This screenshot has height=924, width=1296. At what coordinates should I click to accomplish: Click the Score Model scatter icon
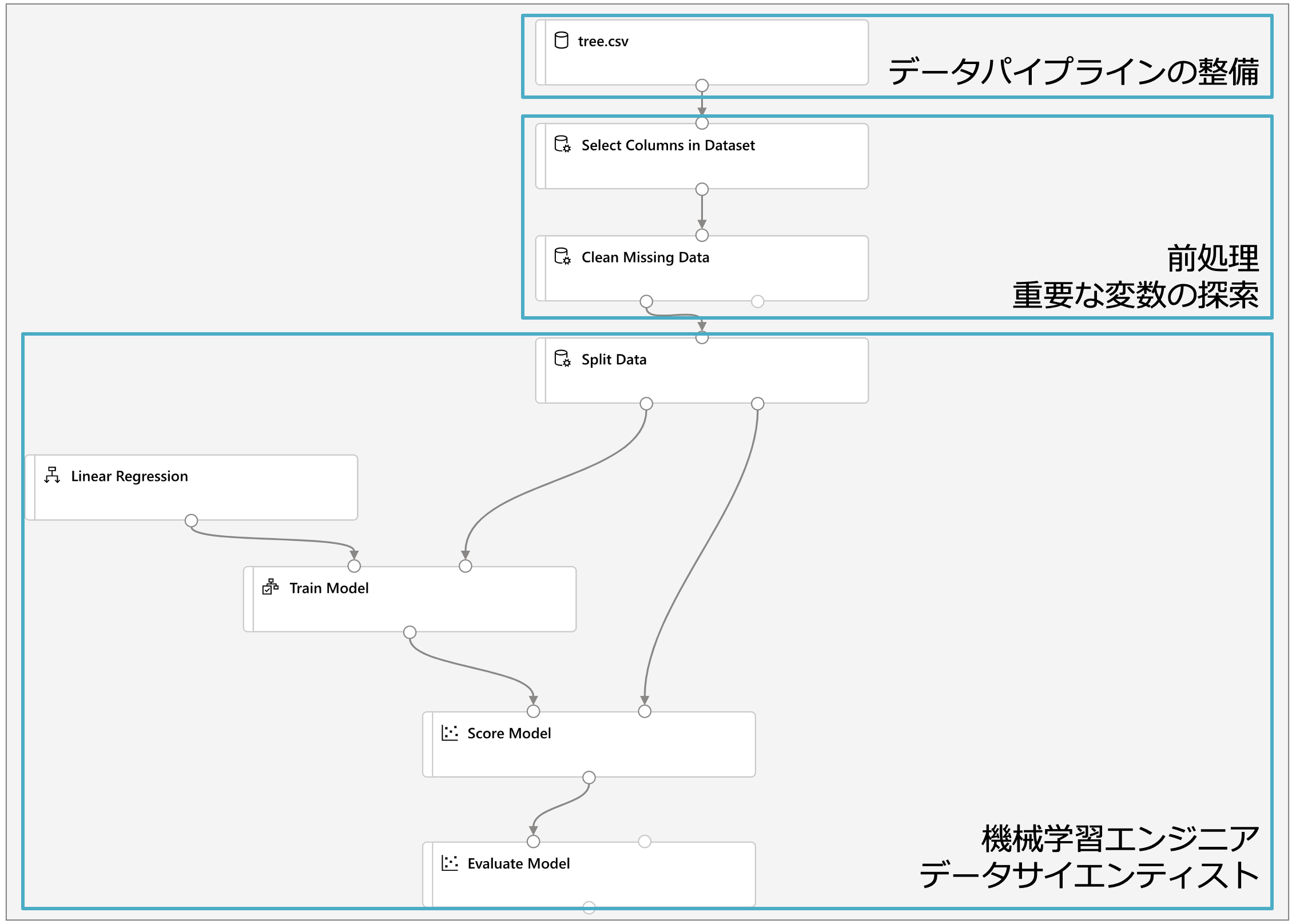pyautogui.click(x=450, y=733)
